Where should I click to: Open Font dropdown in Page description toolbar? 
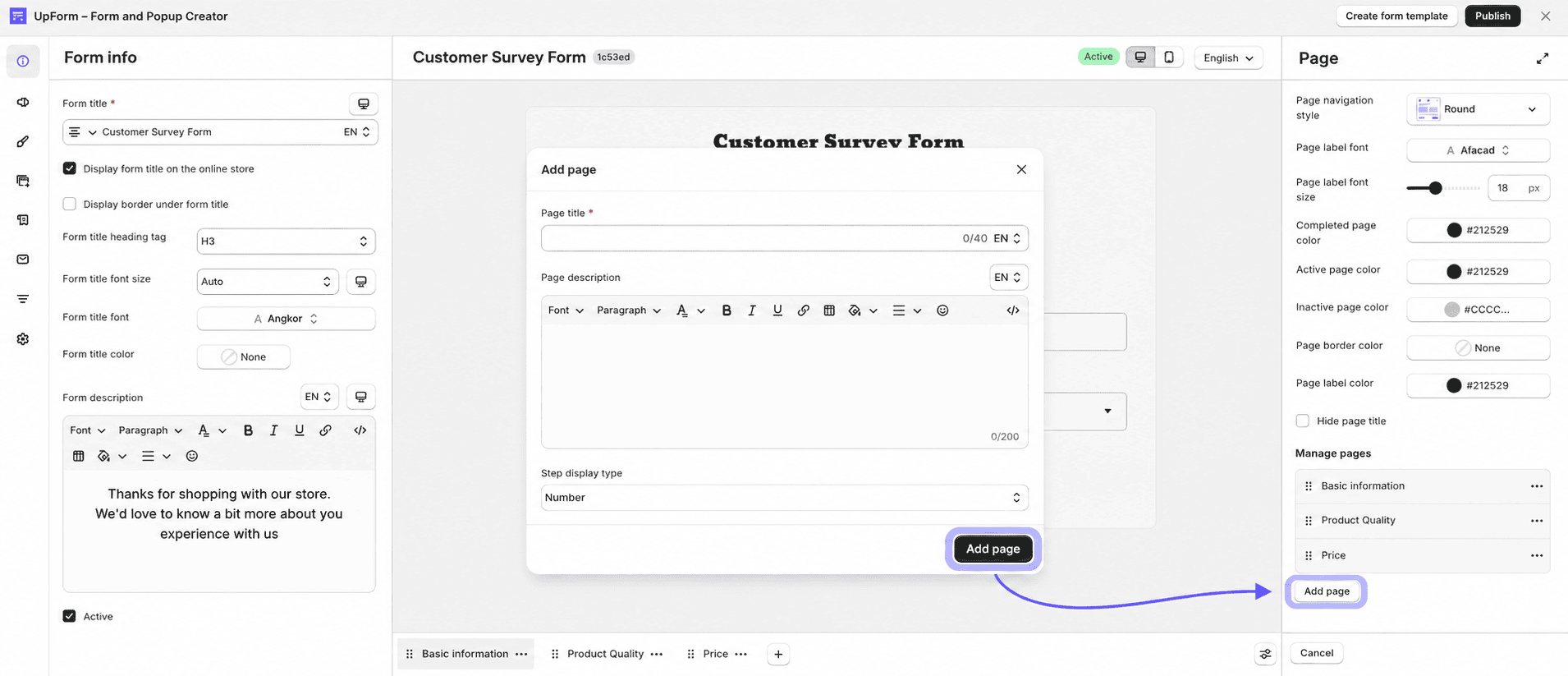(x=566, y=310)
